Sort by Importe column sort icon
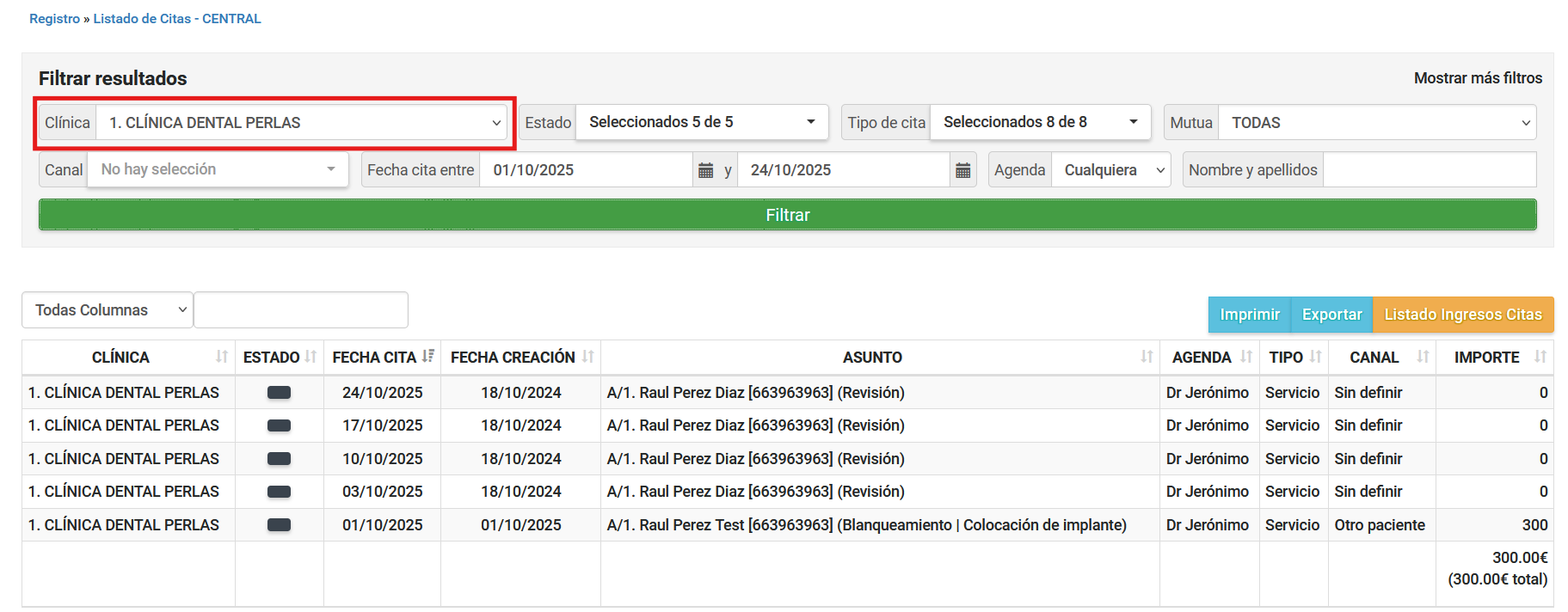The image size is (1568, 612). (1540, 357)
